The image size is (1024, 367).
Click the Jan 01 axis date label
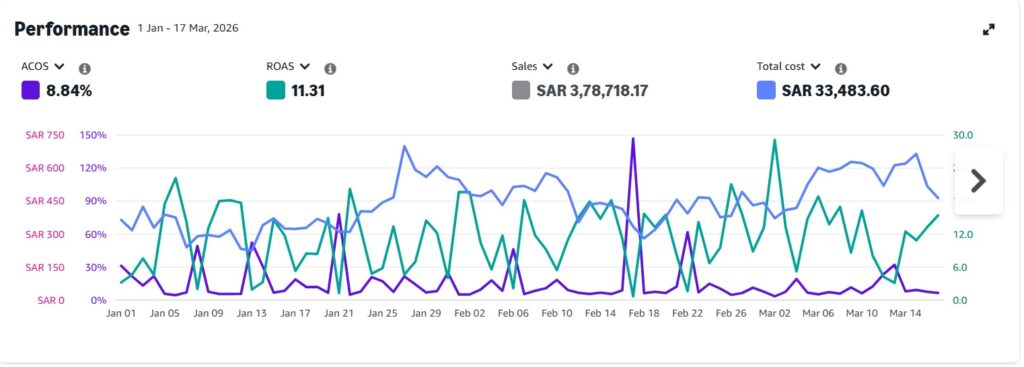121,313
